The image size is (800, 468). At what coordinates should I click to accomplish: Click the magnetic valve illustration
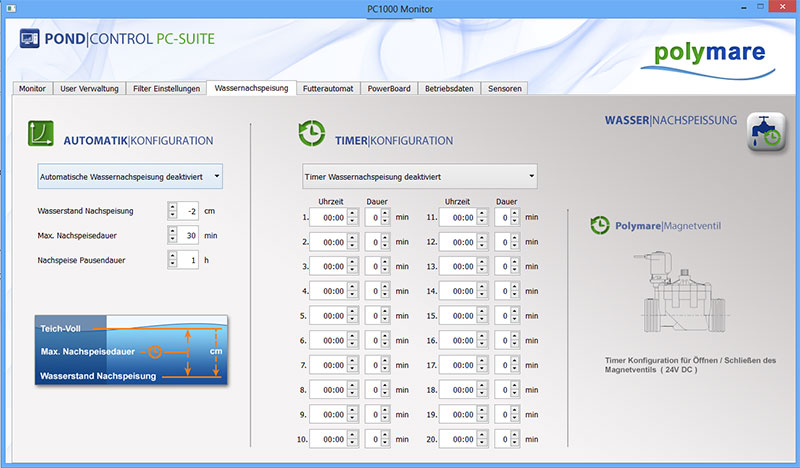[679, 294]
